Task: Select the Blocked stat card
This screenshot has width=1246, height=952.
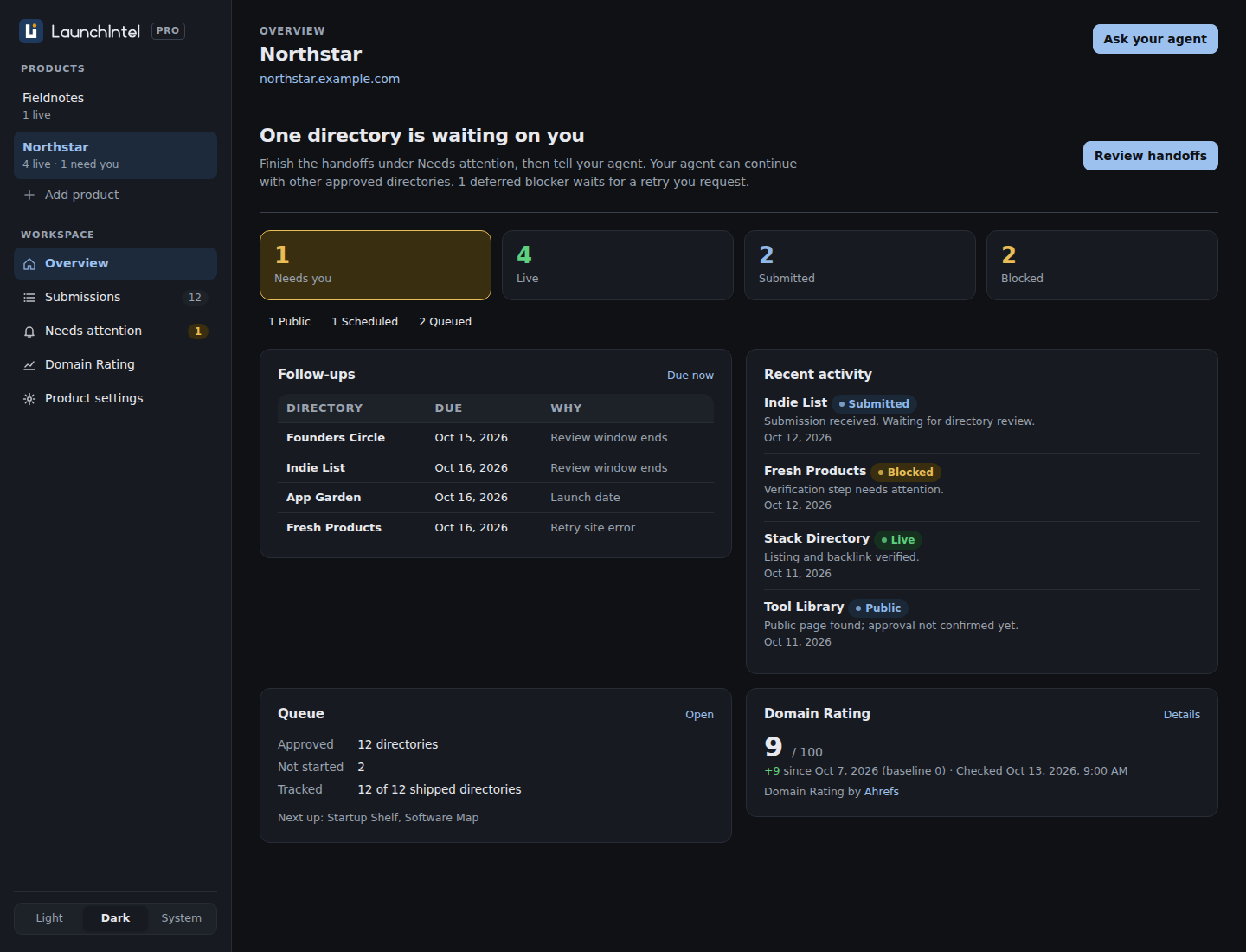Action: click(x=1102, y=266)
